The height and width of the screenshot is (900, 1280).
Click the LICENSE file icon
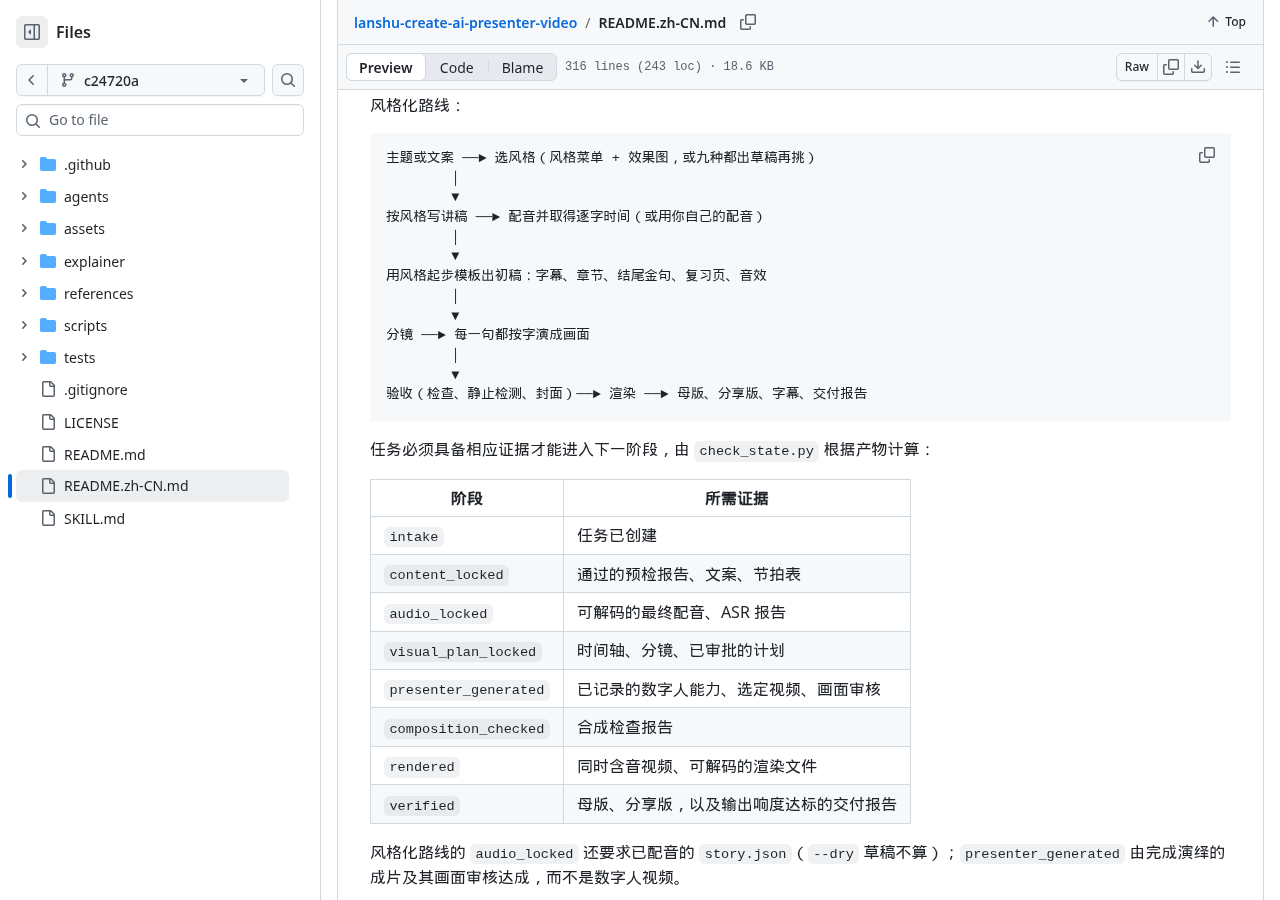click(x=48, y=422)
